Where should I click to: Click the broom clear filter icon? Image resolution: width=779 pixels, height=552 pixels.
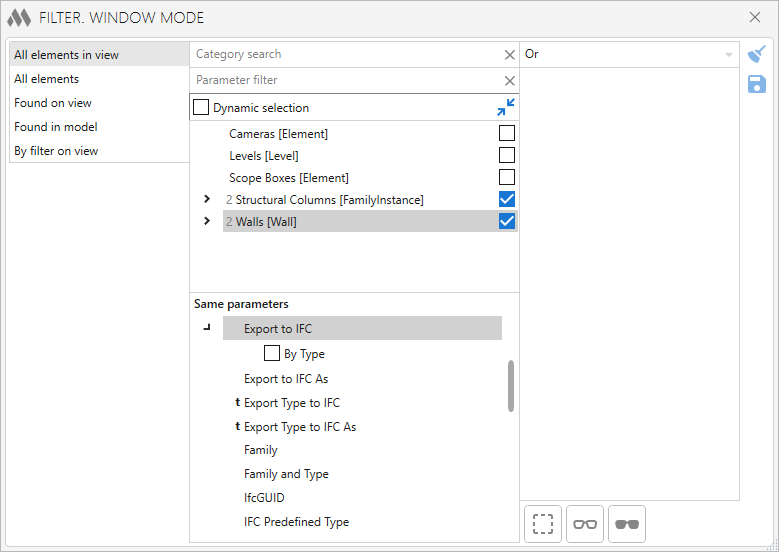pyautogui.click(x=757, y=54)
